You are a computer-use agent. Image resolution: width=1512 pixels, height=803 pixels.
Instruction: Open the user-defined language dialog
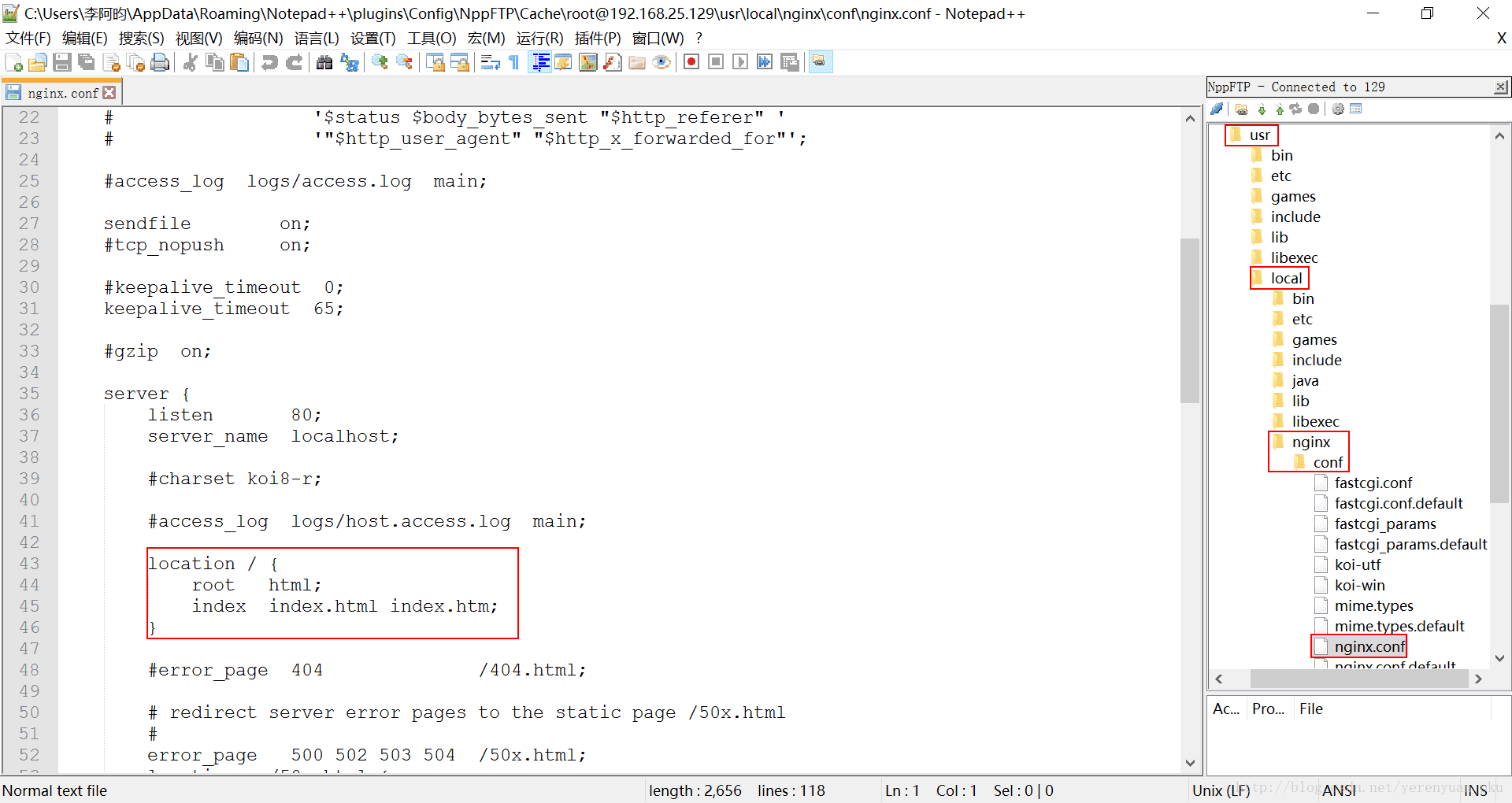click(x=564, y=62)
